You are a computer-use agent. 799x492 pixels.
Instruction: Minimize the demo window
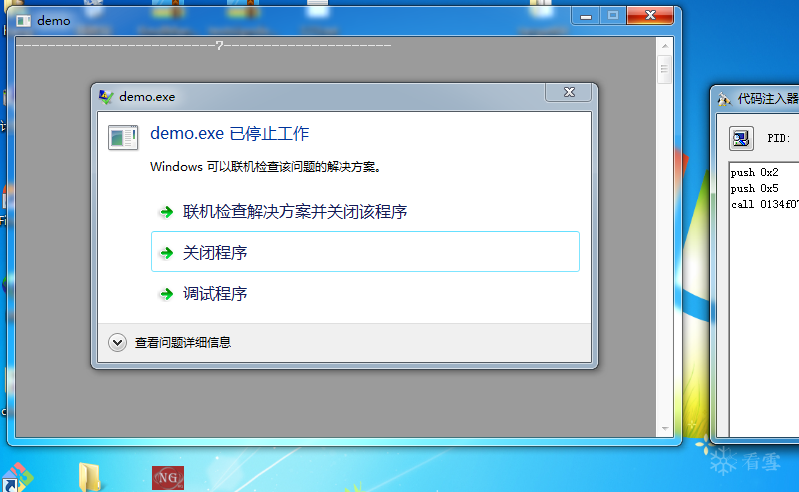point(585,16)
